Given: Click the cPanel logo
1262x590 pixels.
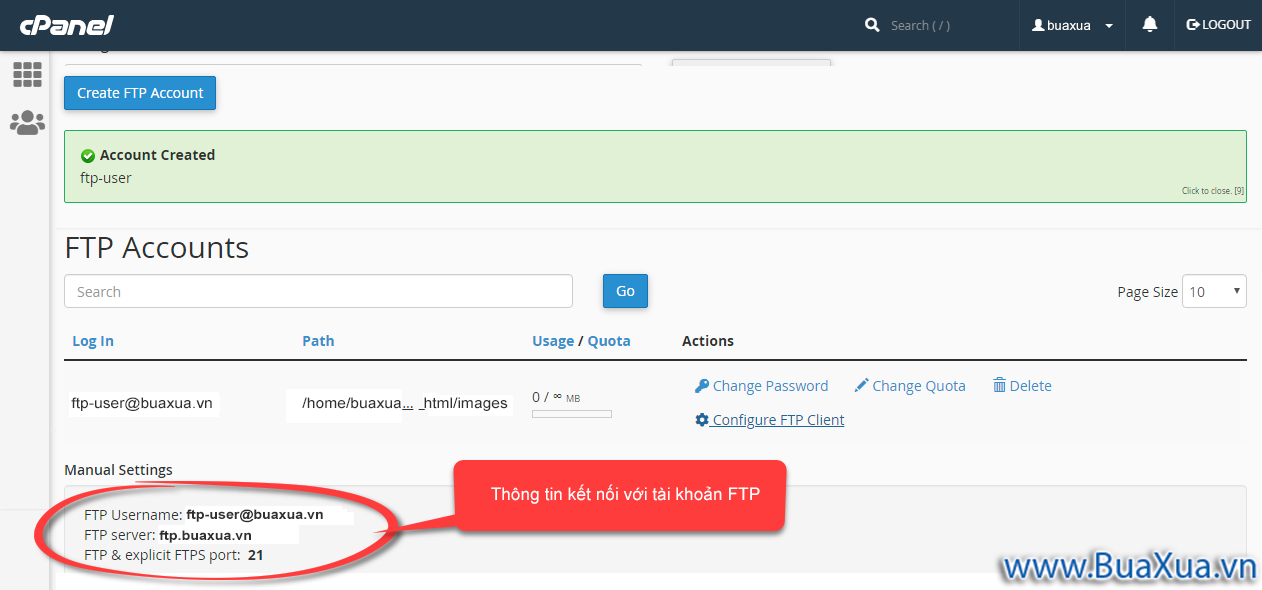Looking at the screenshot, I should [66, 25].
